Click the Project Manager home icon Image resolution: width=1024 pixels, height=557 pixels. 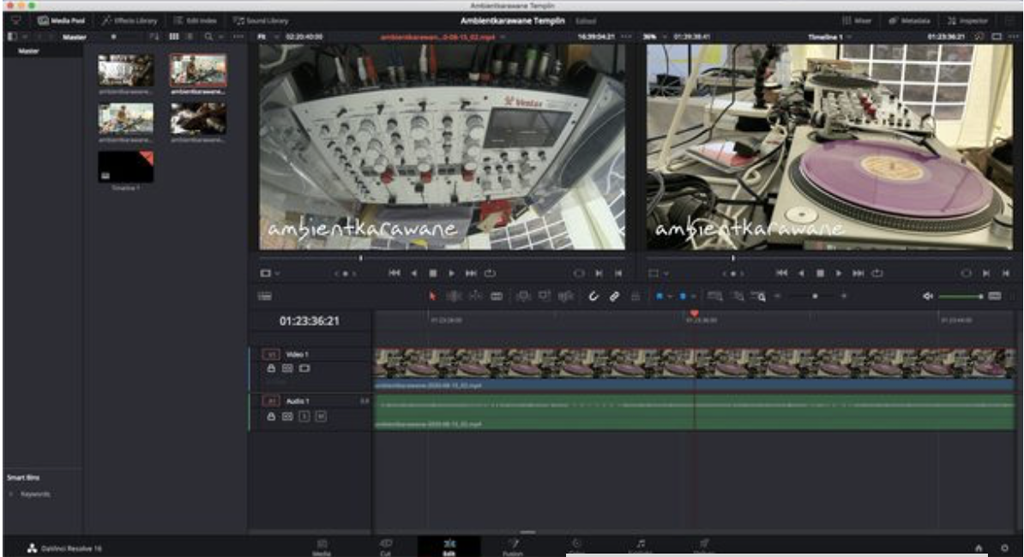click(x=978, y=547)
